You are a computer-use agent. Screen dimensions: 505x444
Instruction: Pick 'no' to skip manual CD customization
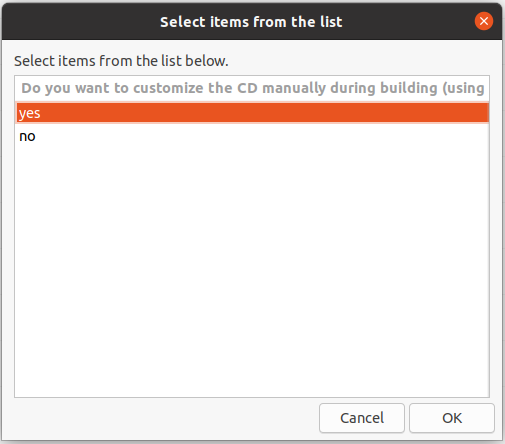point(252,136)
